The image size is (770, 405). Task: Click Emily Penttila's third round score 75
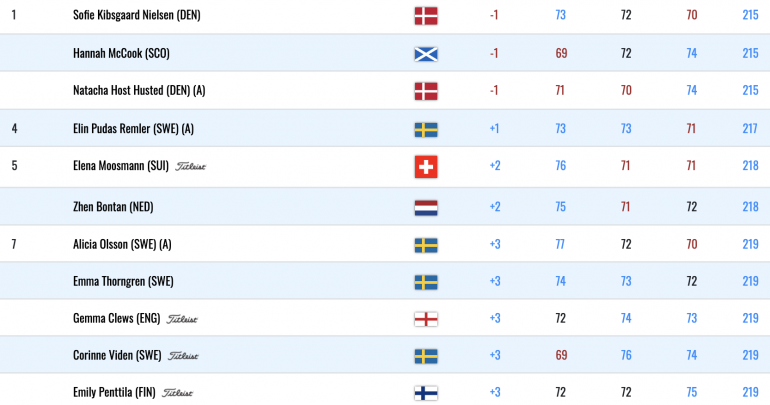[x=691, y=392]
